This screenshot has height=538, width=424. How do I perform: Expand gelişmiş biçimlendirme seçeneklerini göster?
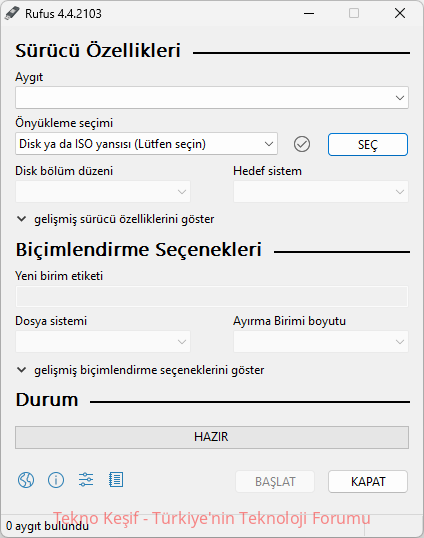[141, 370]
